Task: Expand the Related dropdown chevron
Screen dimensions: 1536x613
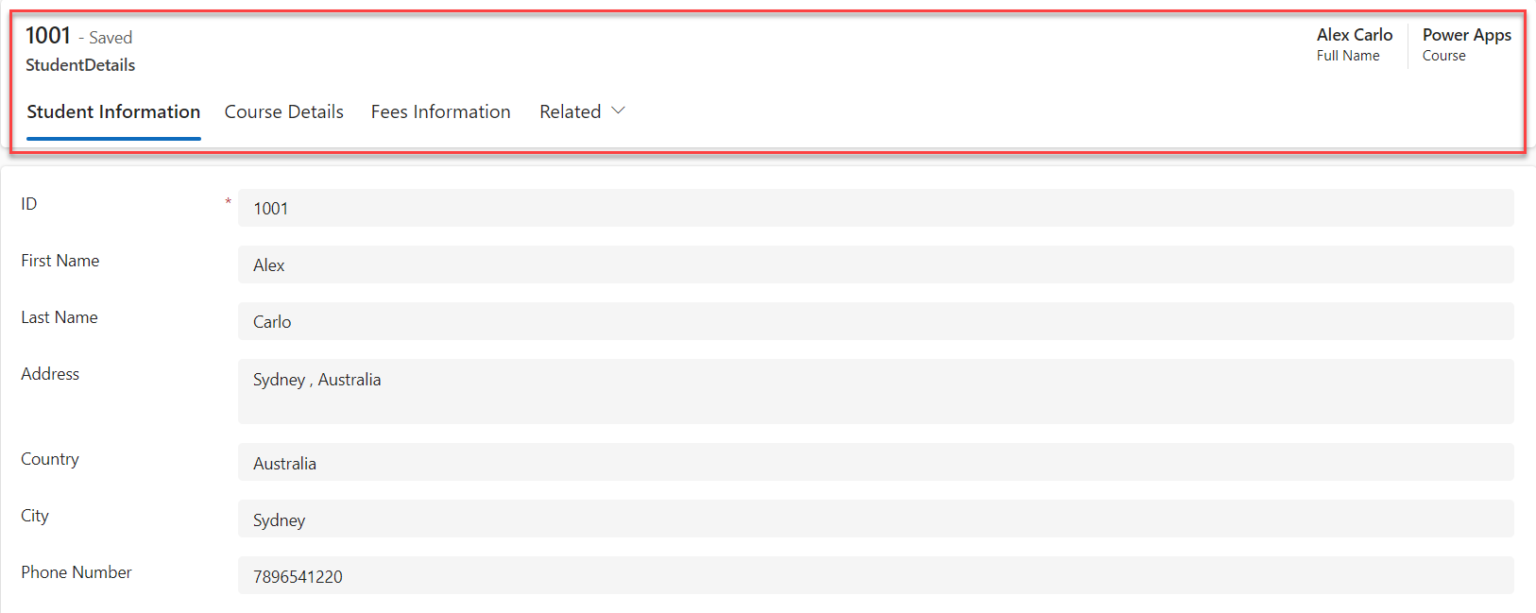Action: (618, 111)
